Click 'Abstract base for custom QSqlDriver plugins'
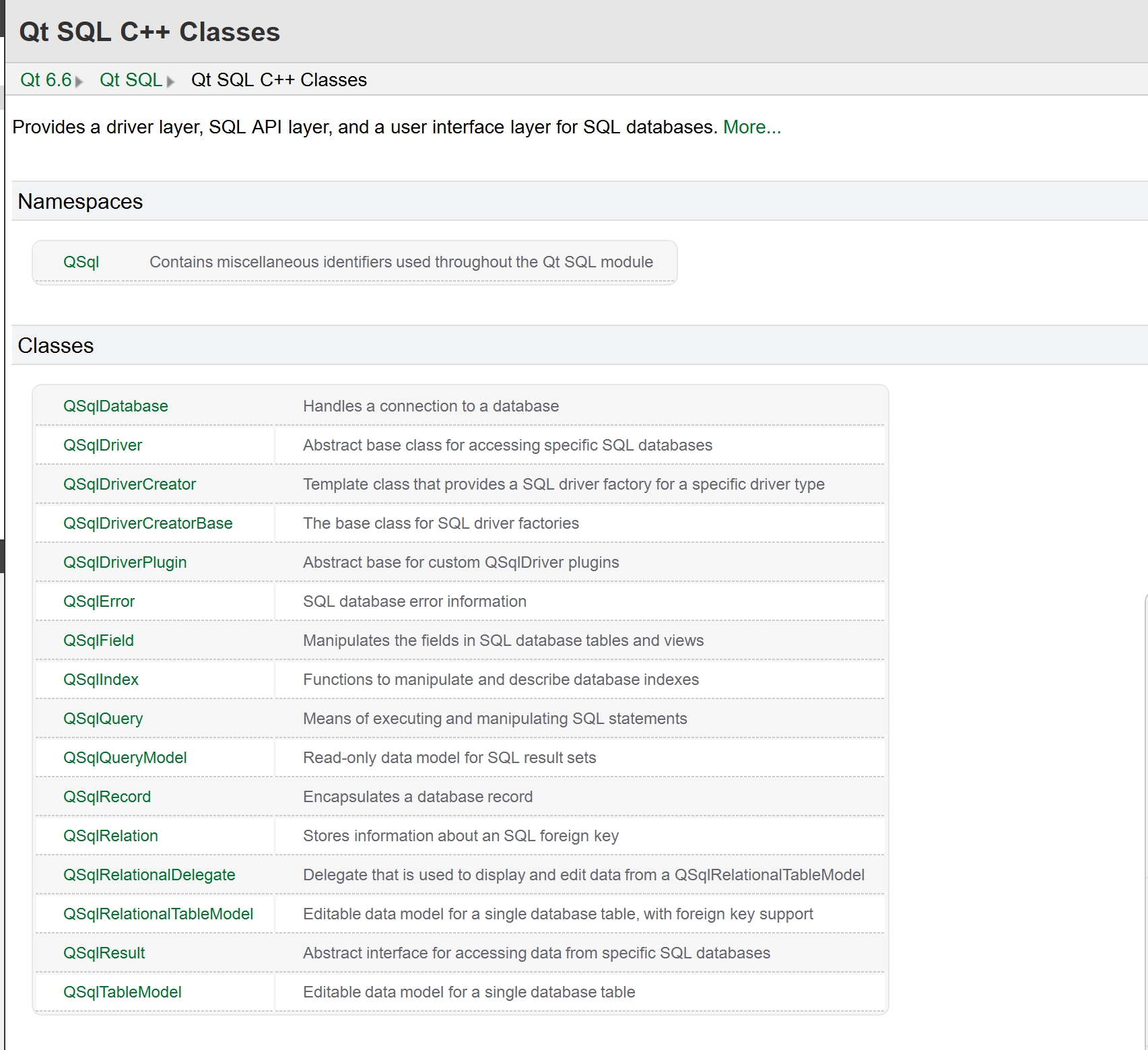 461,562
